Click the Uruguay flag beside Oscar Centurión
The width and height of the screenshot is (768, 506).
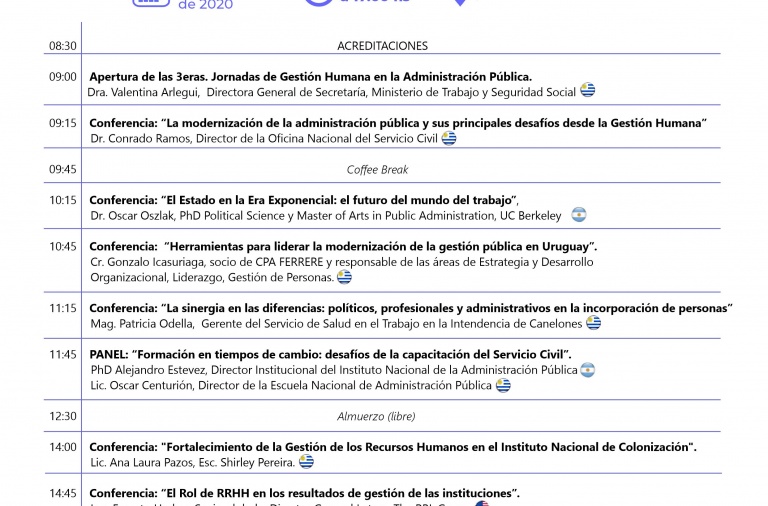(x=503, y=386)
